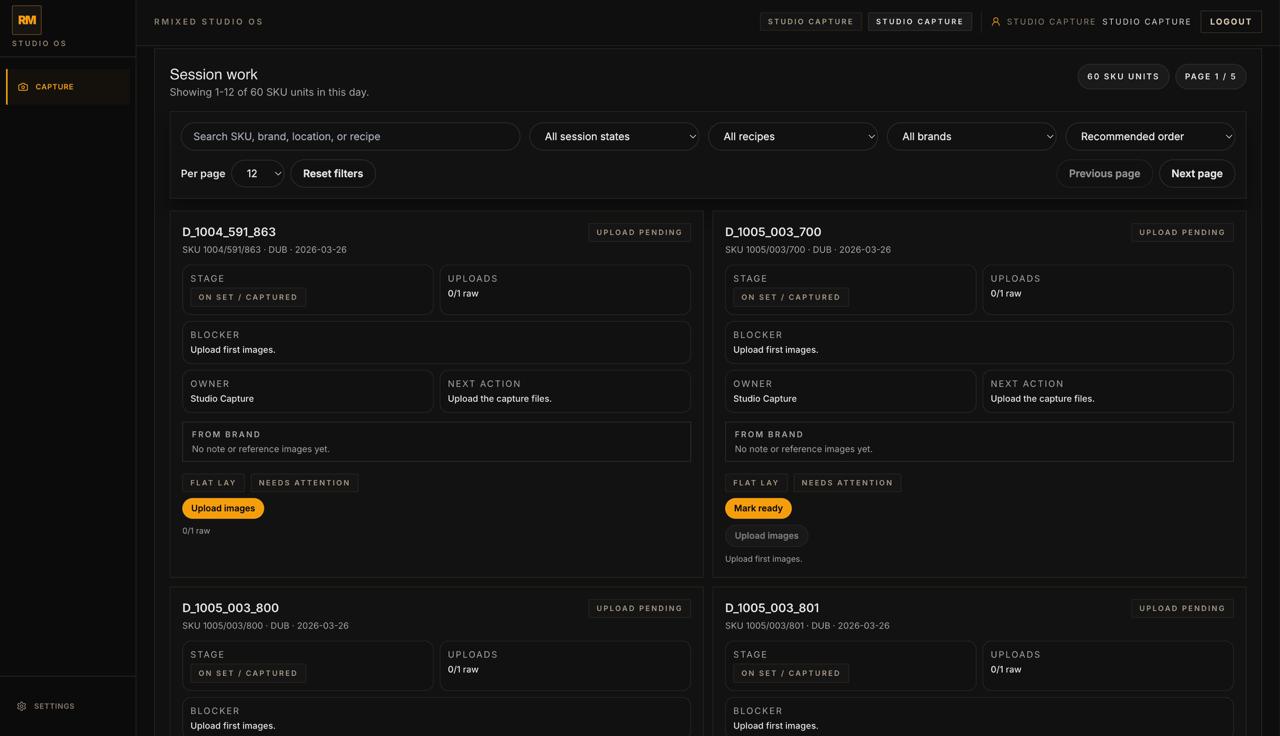Mark D_1005_003_700 as ready
1280x736 pixels.
coord(758,508)
